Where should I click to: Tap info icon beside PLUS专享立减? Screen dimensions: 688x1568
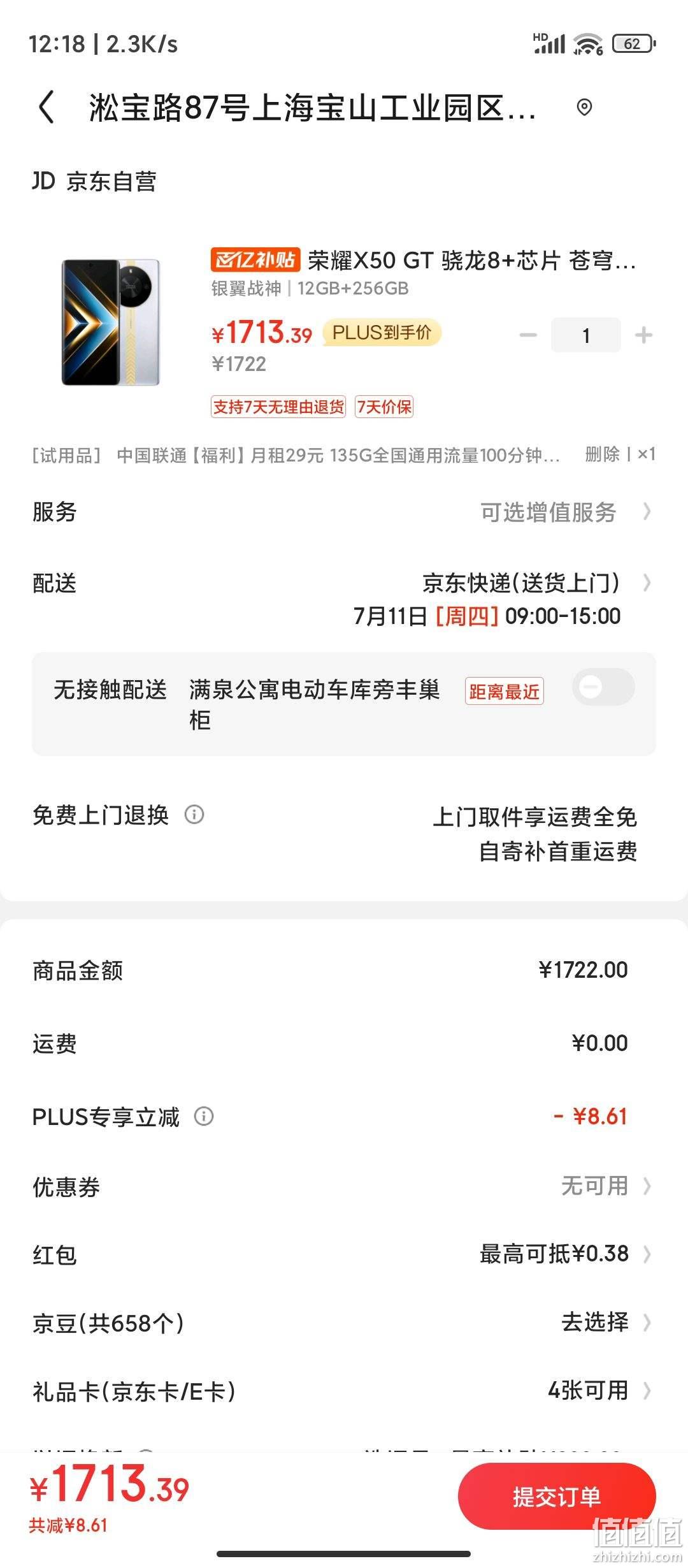point(204,1116)
